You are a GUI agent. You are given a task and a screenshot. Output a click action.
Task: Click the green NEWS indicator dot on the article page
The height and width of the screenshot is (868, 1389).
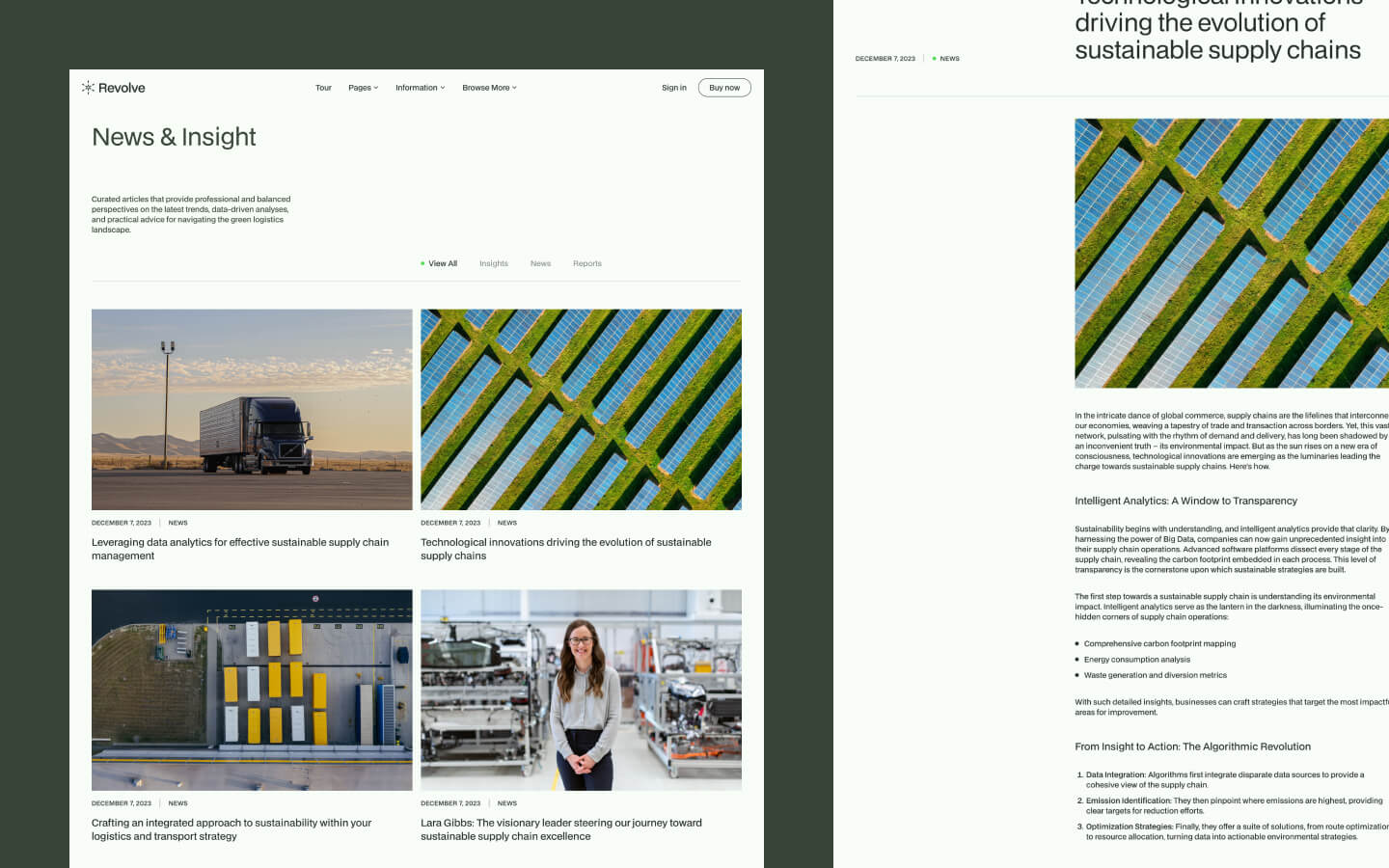click(935, 58)
